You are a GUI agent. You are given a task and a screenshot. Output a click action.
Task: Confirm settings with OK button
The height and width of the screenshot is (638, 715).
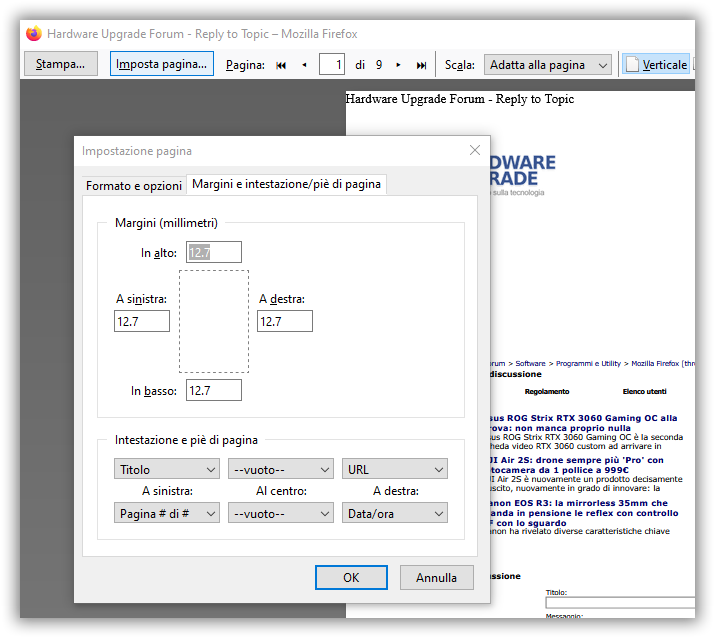pyautogui.click(x=351, y=577)
